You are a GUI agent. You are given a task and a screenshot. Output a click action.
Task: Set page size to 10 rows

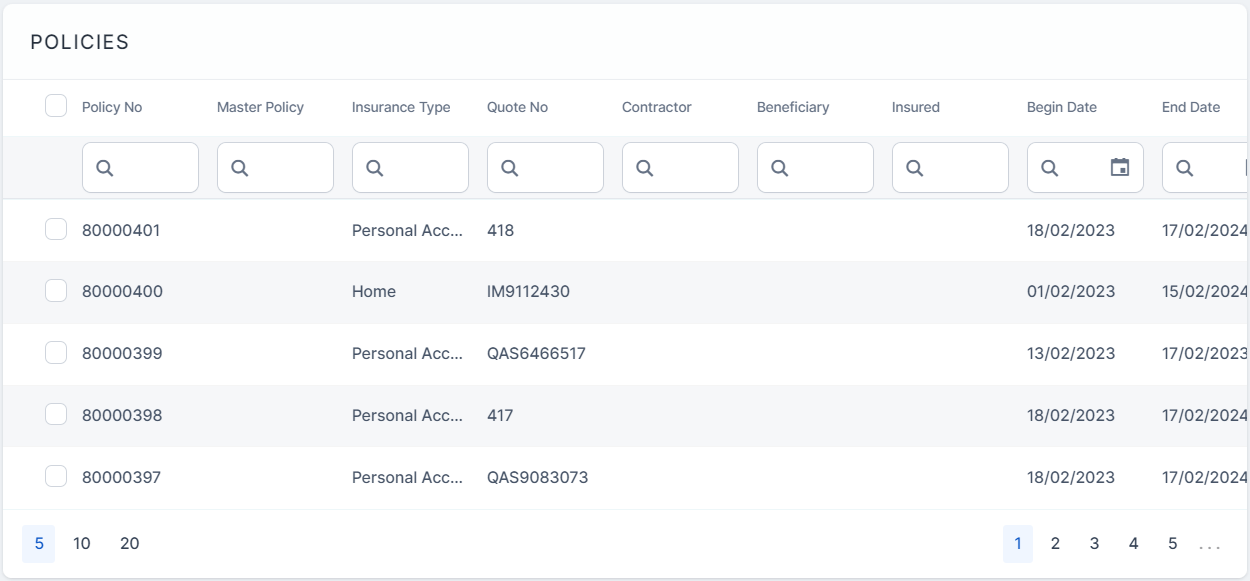[82, 544]
